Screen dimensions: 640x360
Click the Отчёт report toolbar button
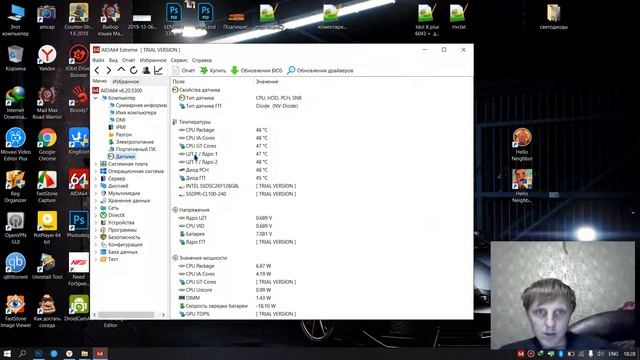(184, 70)
